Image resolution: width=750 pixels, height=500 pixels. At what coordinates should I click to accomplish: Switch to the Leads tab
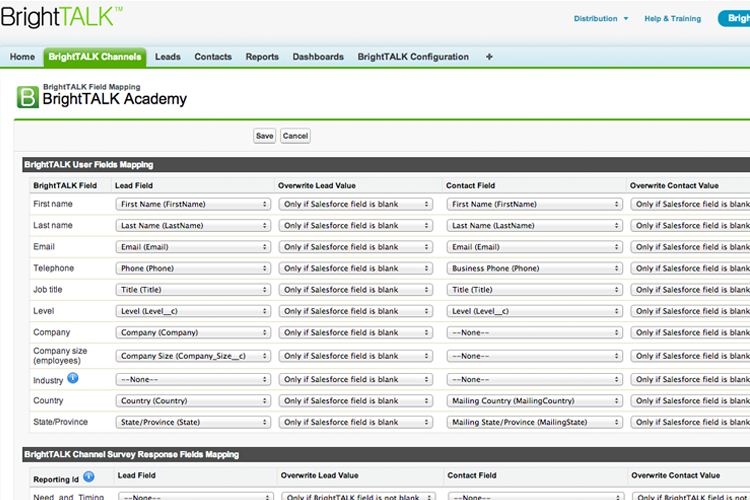pos(168,57)
